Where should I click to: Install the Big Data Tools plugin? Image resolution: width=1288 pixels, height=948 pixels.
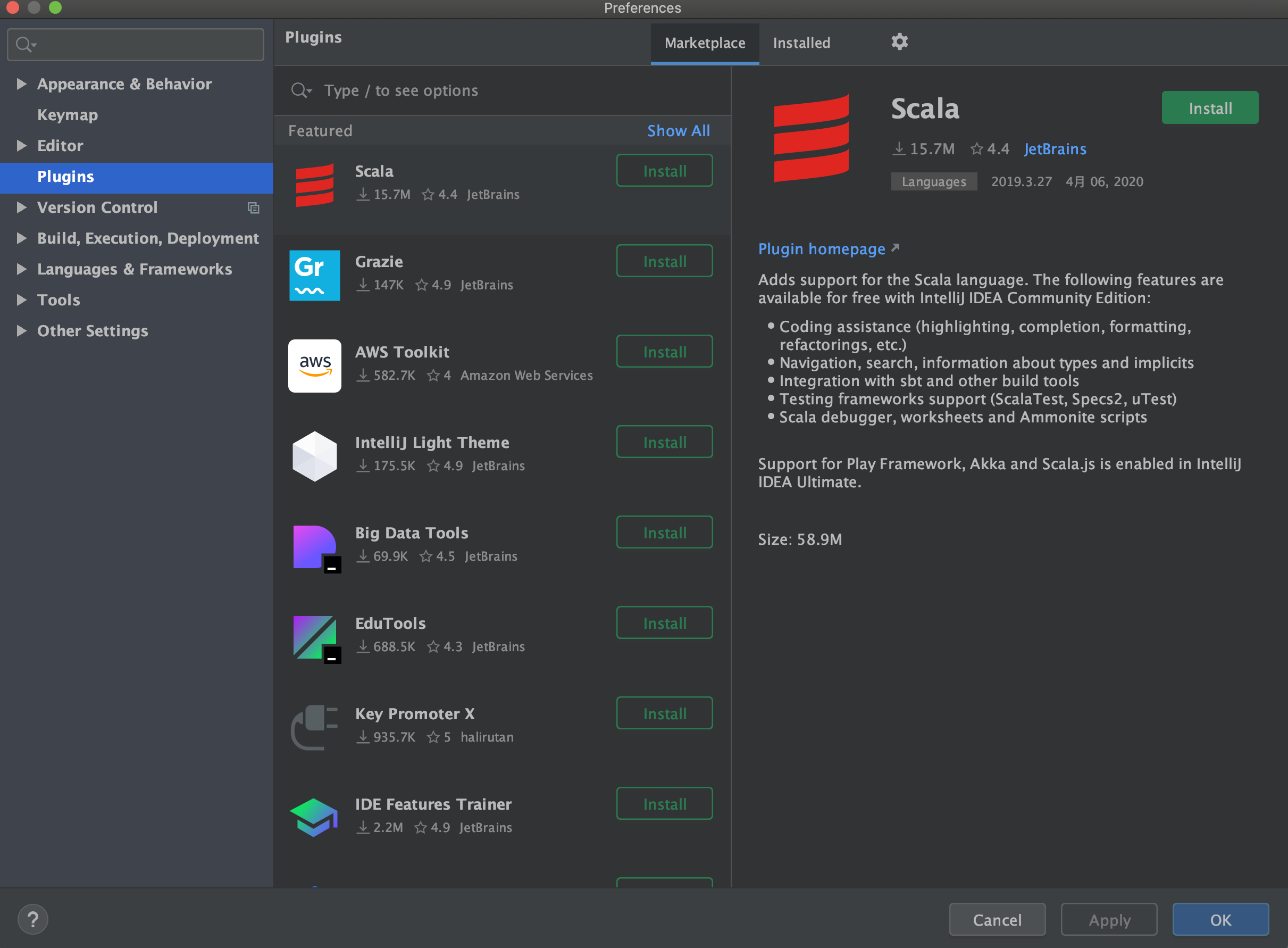pyautogui.click(x=664, y=532)
